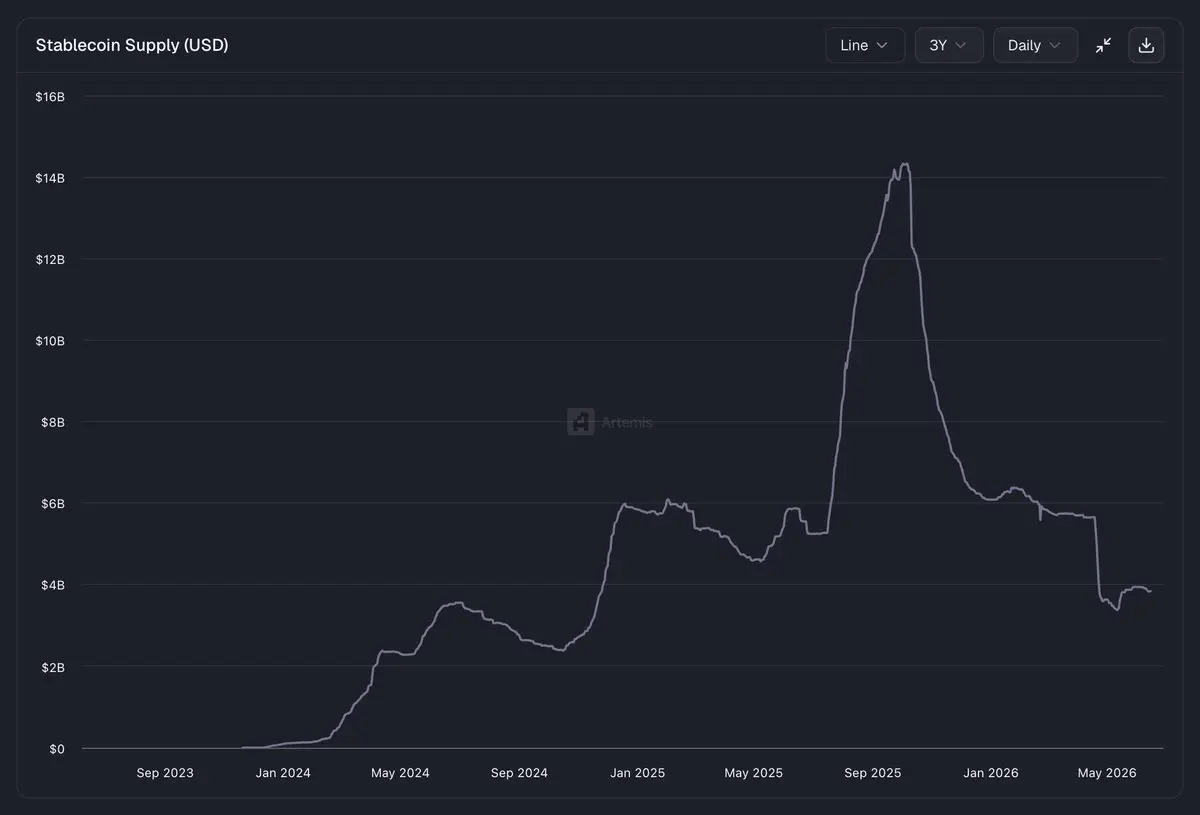This screenshot has width=1200, height=815.
Task: Click the Jan 2025 x-axis label
Action: click(637, 773)
